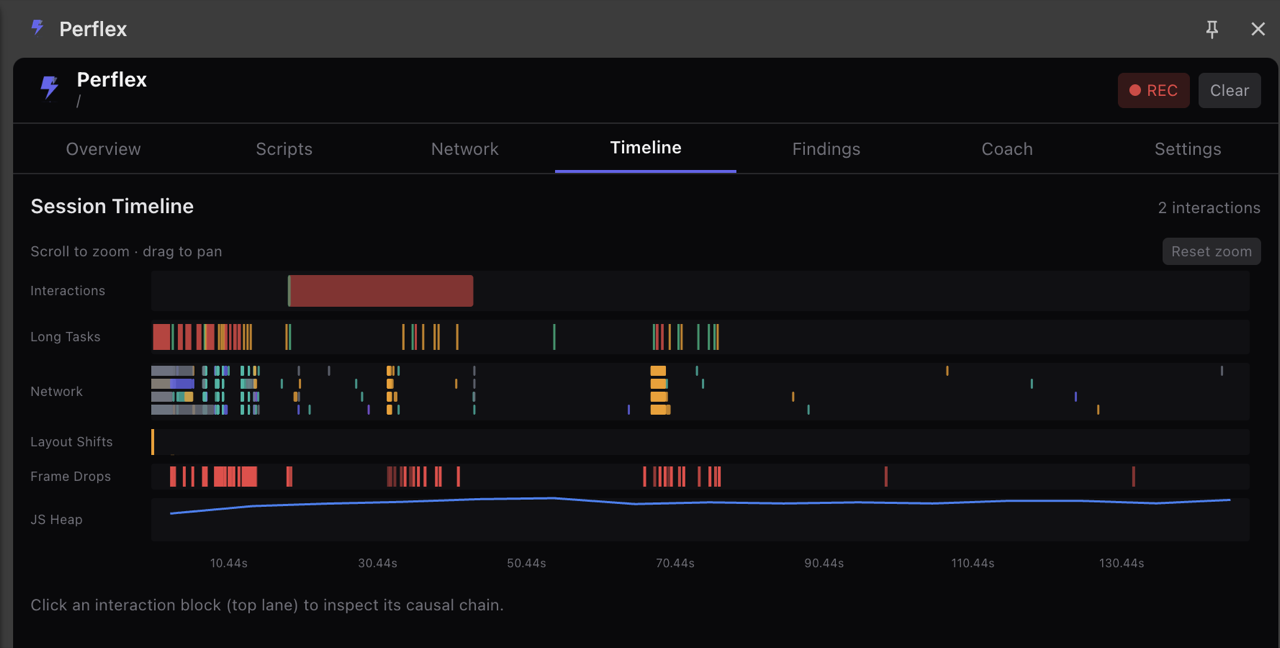The width and height of the screenshot is (1280, 648).
Task: Open the Scripts tab
Action: click(284, 149)
